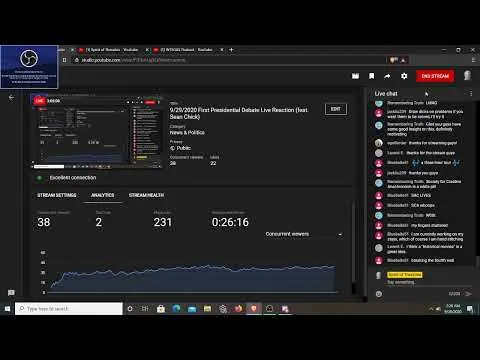Click the feedback icon at bottom left

click(x=11, y=293)
